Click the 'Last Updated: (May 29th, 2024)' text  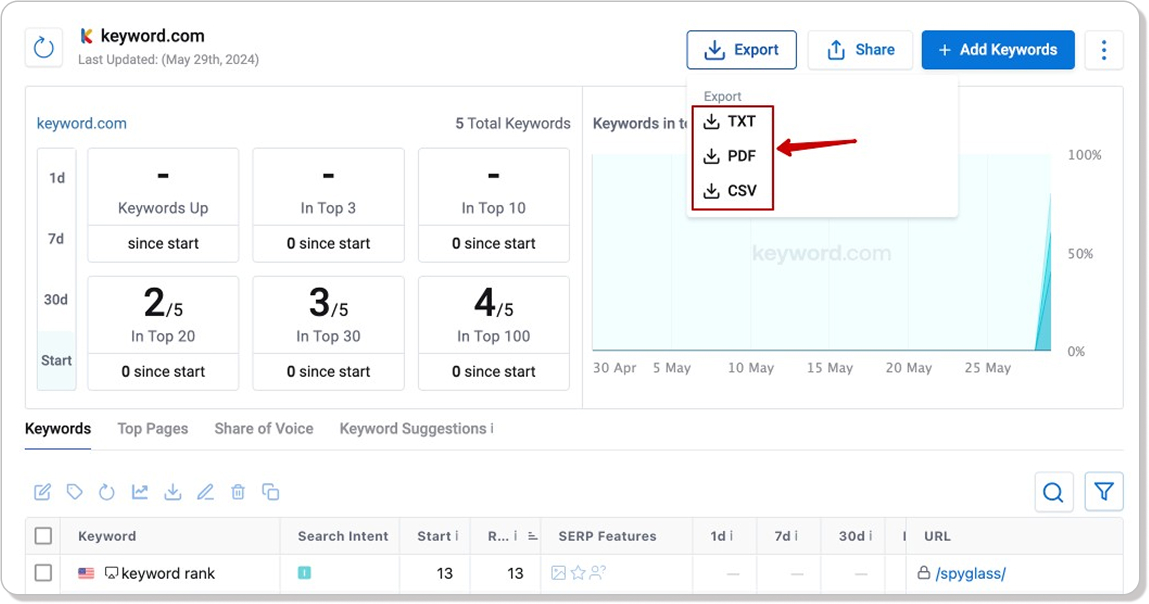(169, 59)
